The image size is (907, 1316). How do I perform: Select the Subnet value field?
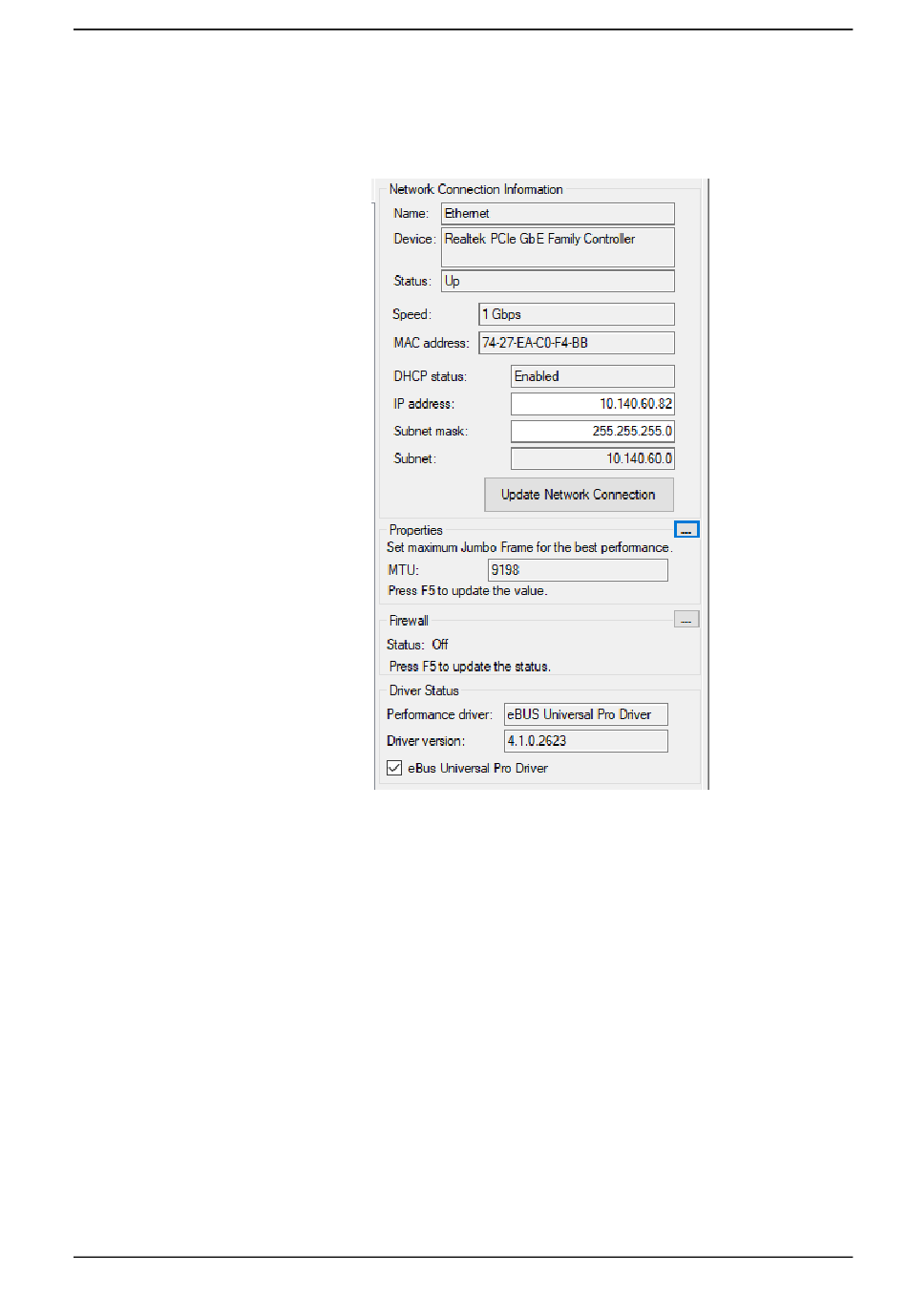592,459
